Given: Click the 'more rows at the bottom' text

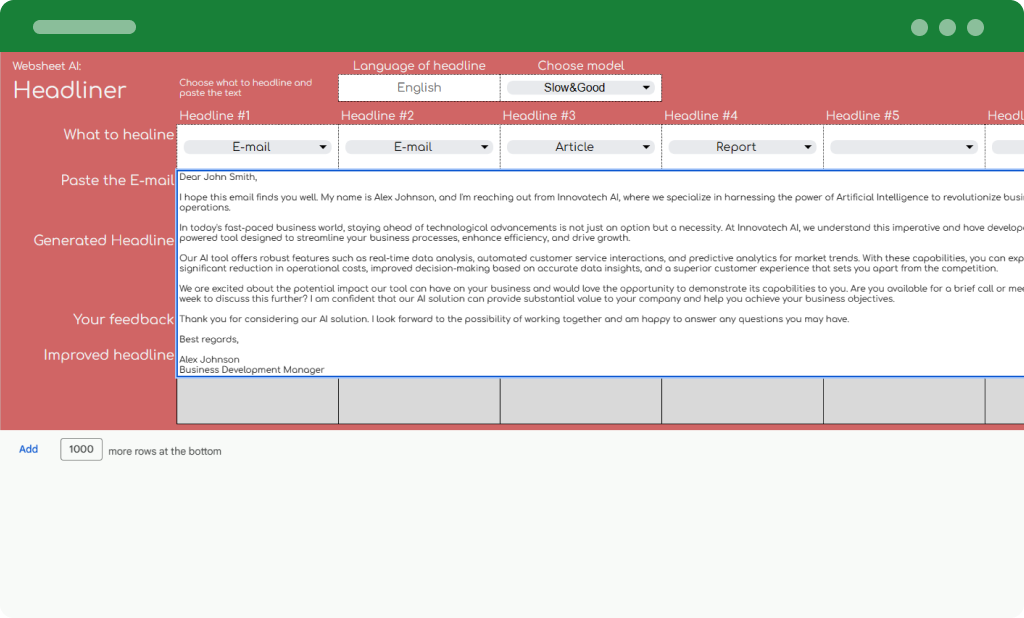Looking at the screenshot, I should pyautogui.click(x=165, y=451).
